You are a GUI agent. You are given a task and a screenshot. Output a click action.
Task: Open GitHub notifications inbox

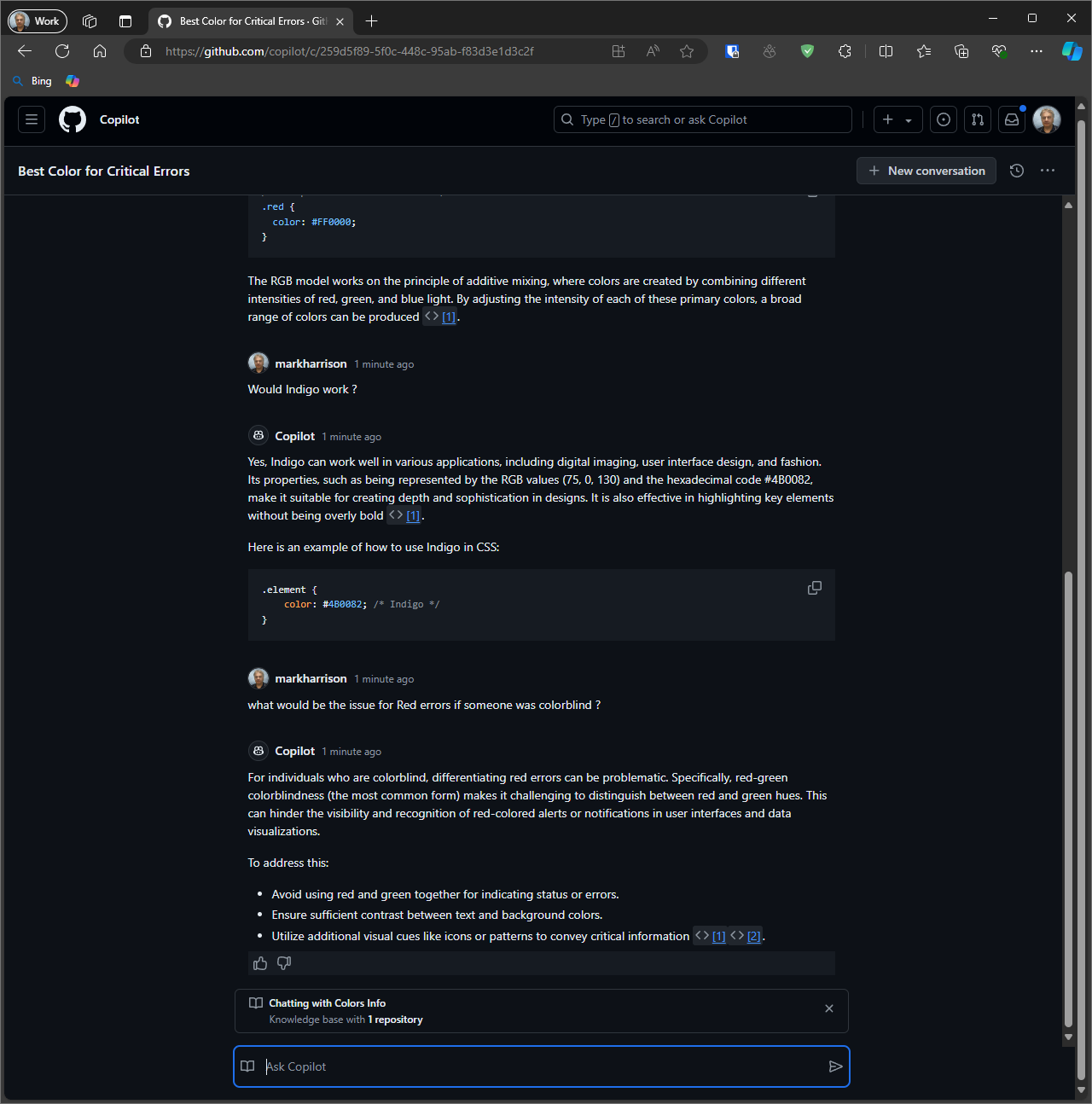point(1012,119)
